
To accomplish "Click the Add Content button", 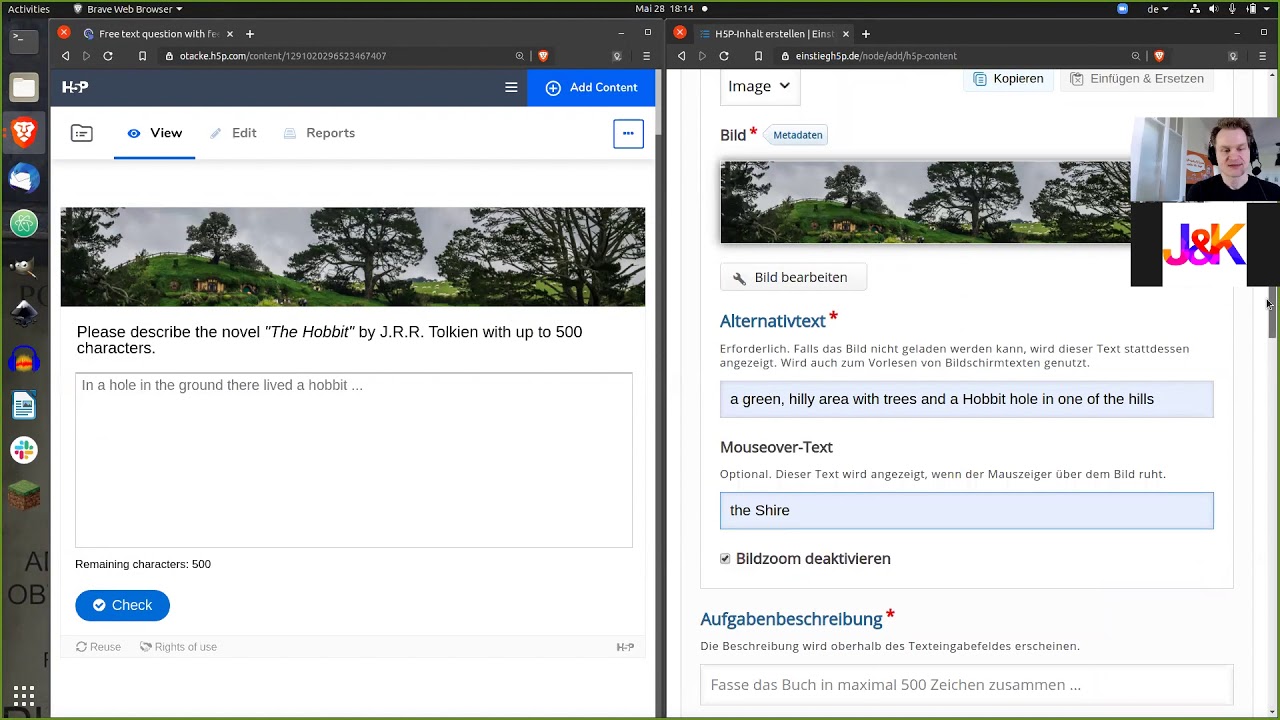I will pyautogui.click(x=591, y=87).
